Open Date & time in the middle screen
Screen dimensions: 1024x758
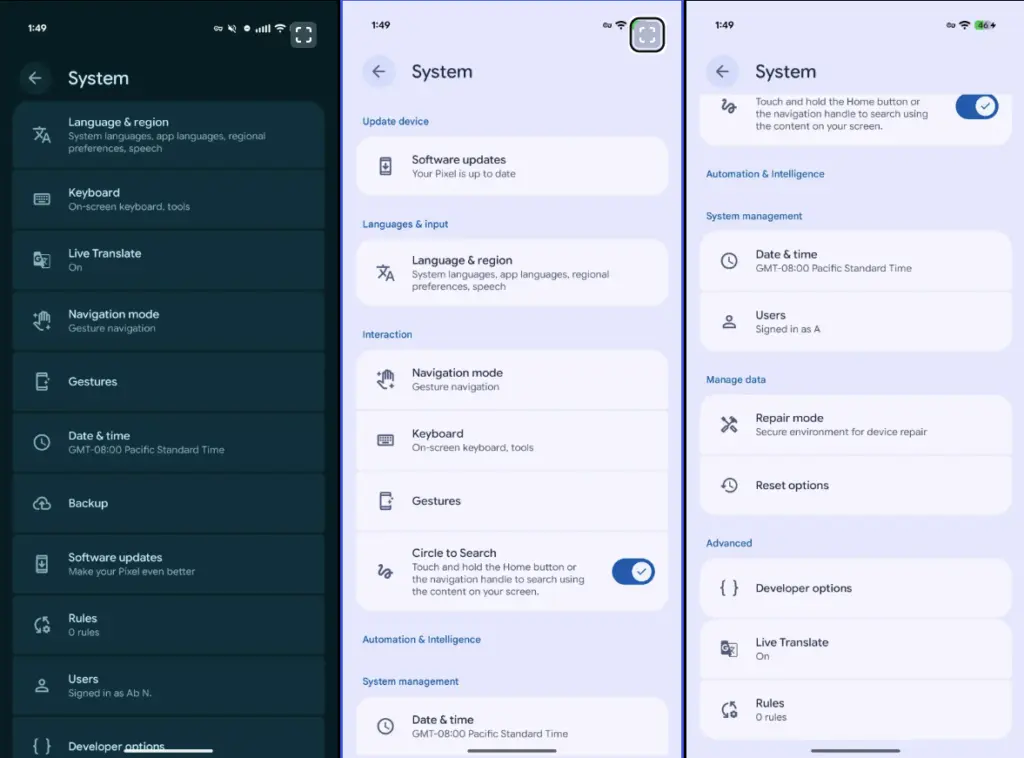pyautogui.click(x=512, y=726)
